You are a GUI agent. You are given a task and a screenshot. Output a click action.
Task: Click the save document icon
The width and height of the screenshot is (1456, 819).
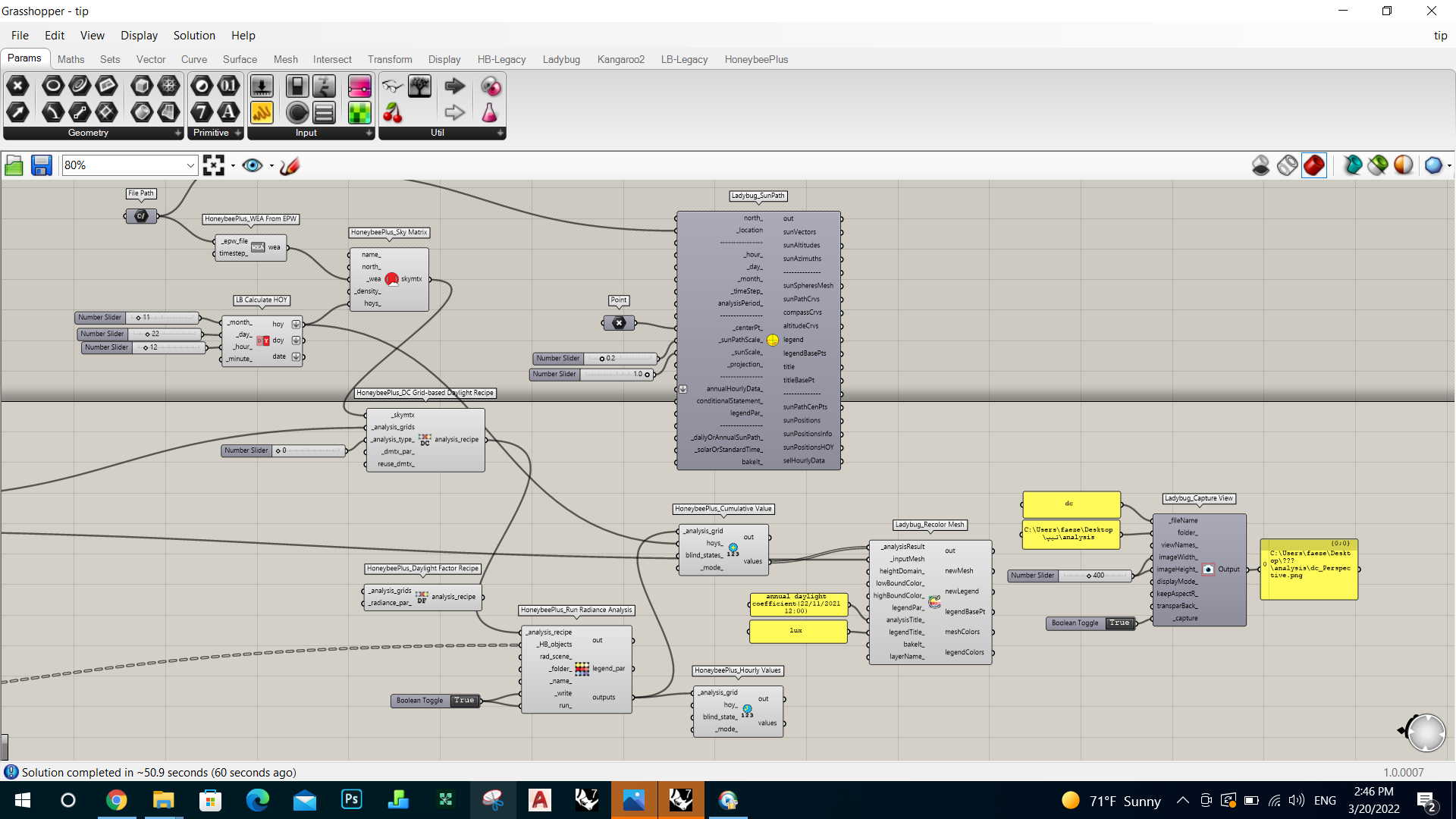tap(41, 165)
